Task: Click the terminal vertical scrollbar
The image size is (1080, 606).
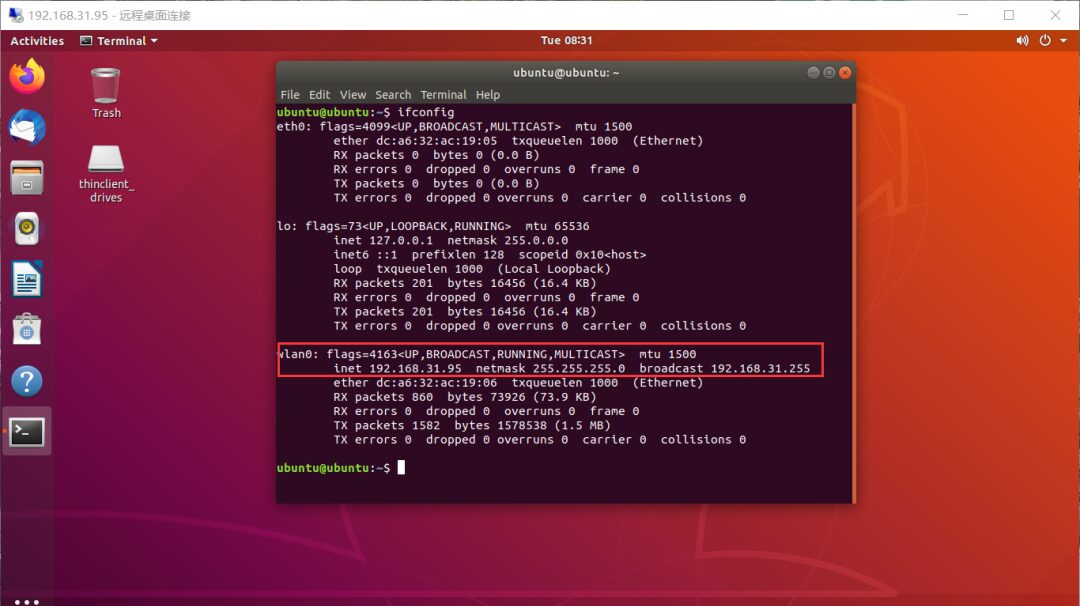Action: point(852,300)
